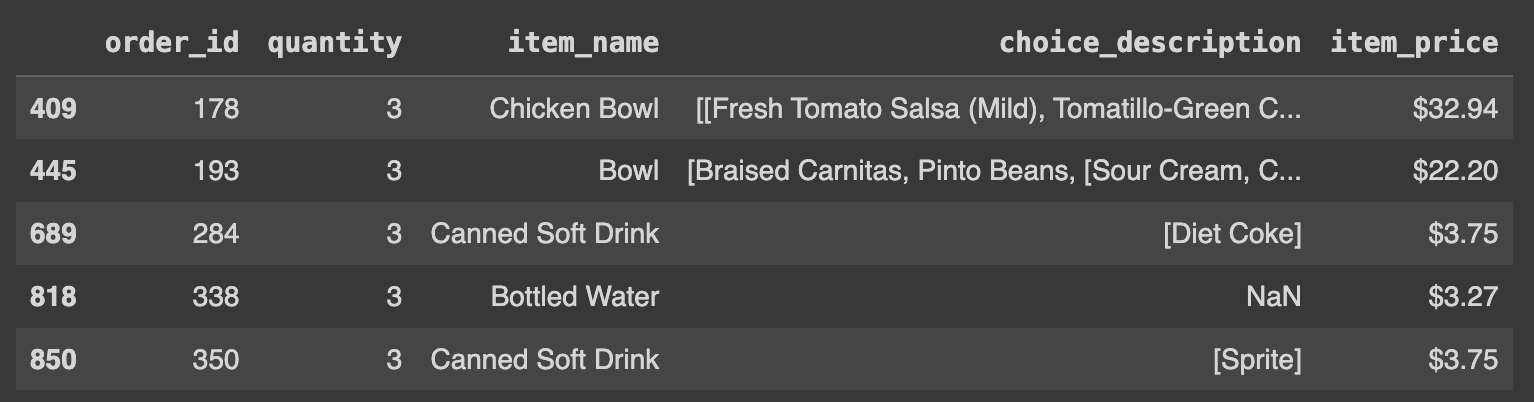
Task: Select the choice_description column header
Action: coord(1150,43)
